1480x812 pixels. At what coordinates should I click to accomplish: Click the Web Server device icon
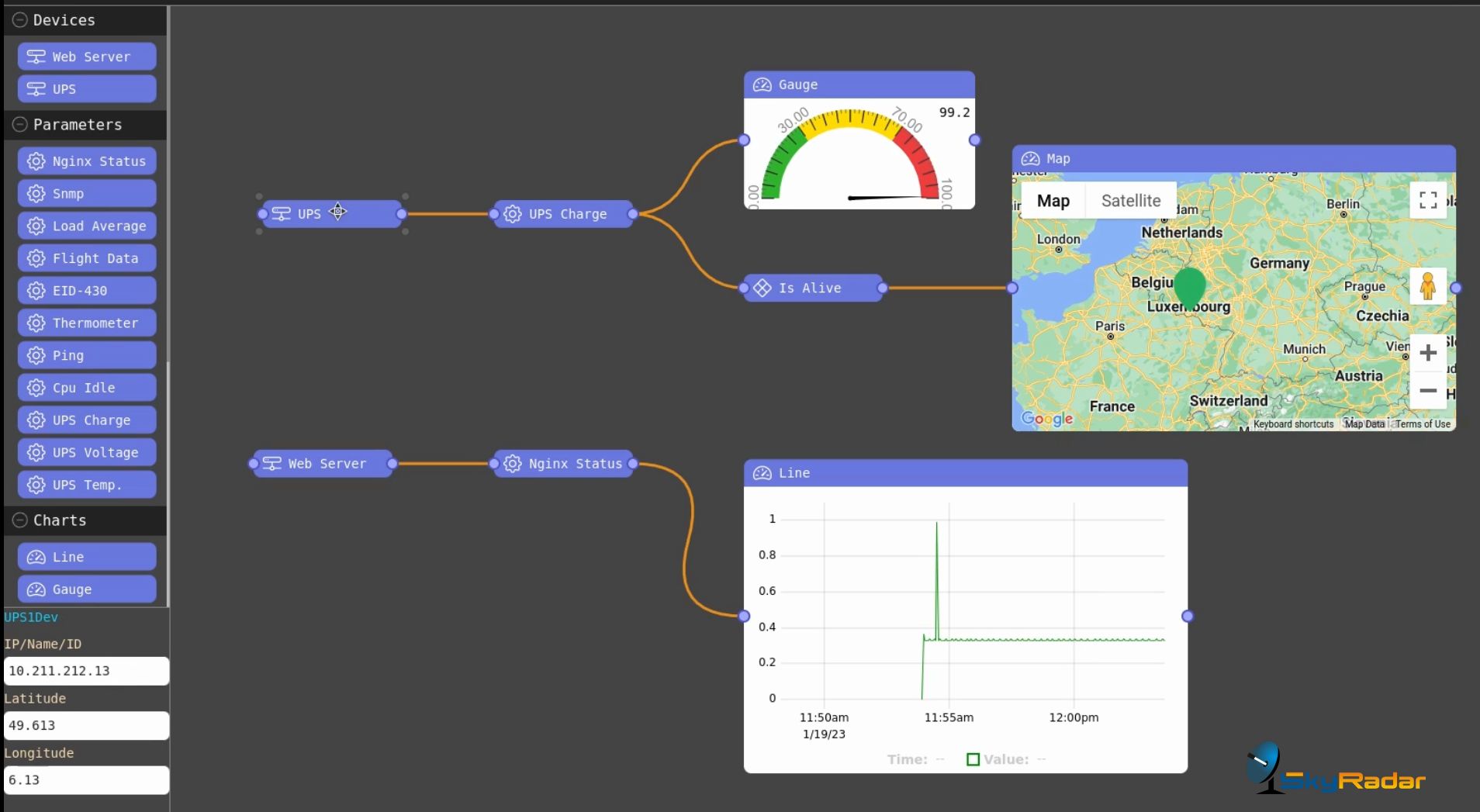[x=36, y=56]
